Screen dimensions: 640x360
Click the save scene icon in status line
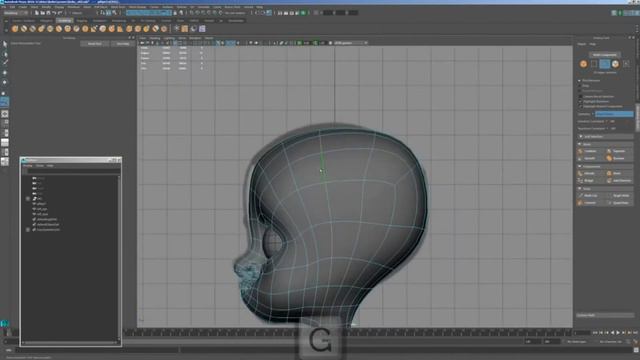click(48, 13)
